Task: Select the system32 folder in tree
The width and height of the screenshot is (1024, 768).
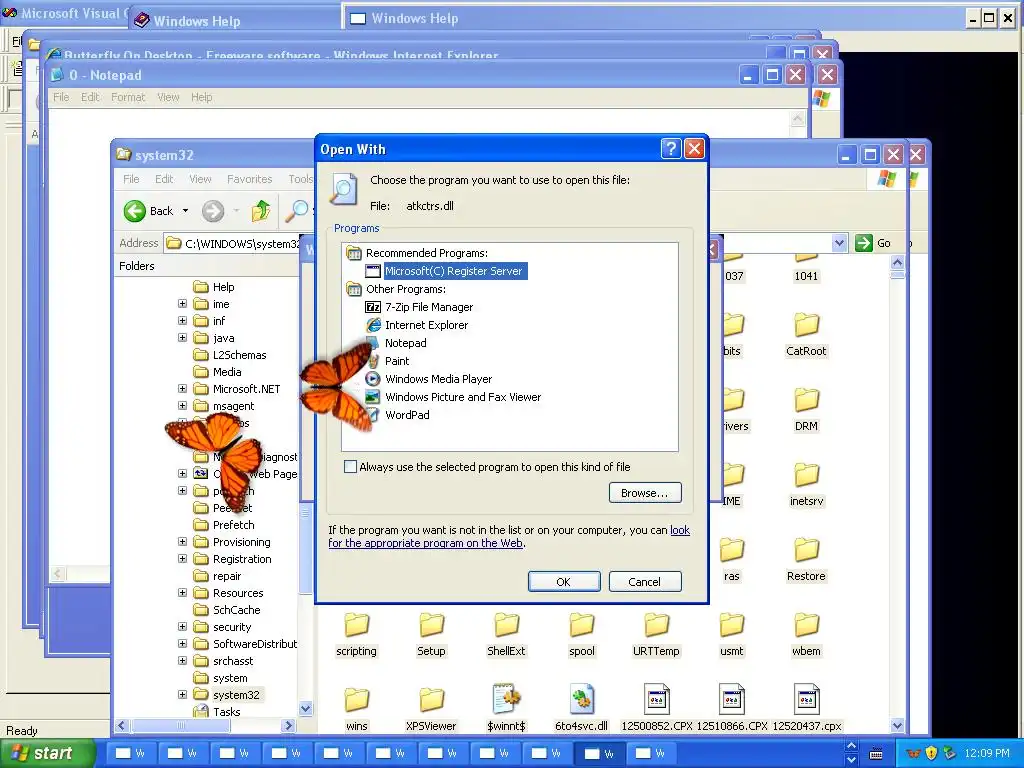Action: pos(227,694)
